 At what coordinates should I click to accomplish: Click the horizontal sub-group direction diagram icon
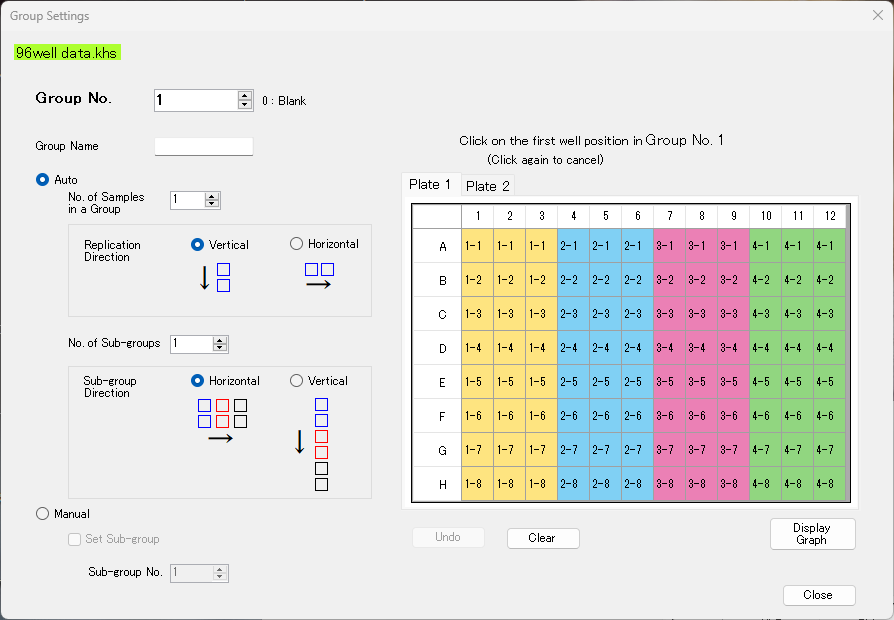222,421
